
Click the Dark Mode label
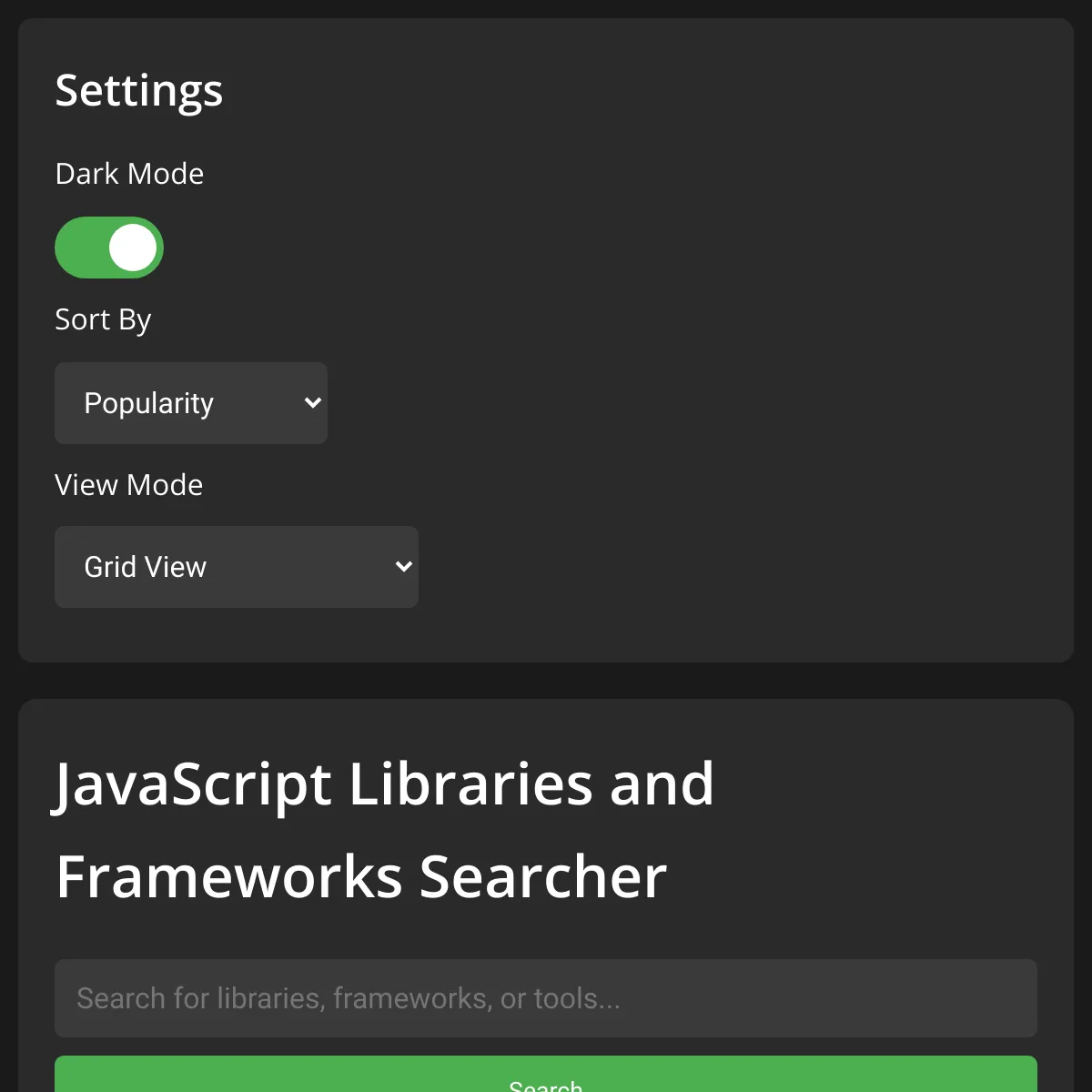pos(129,174)
